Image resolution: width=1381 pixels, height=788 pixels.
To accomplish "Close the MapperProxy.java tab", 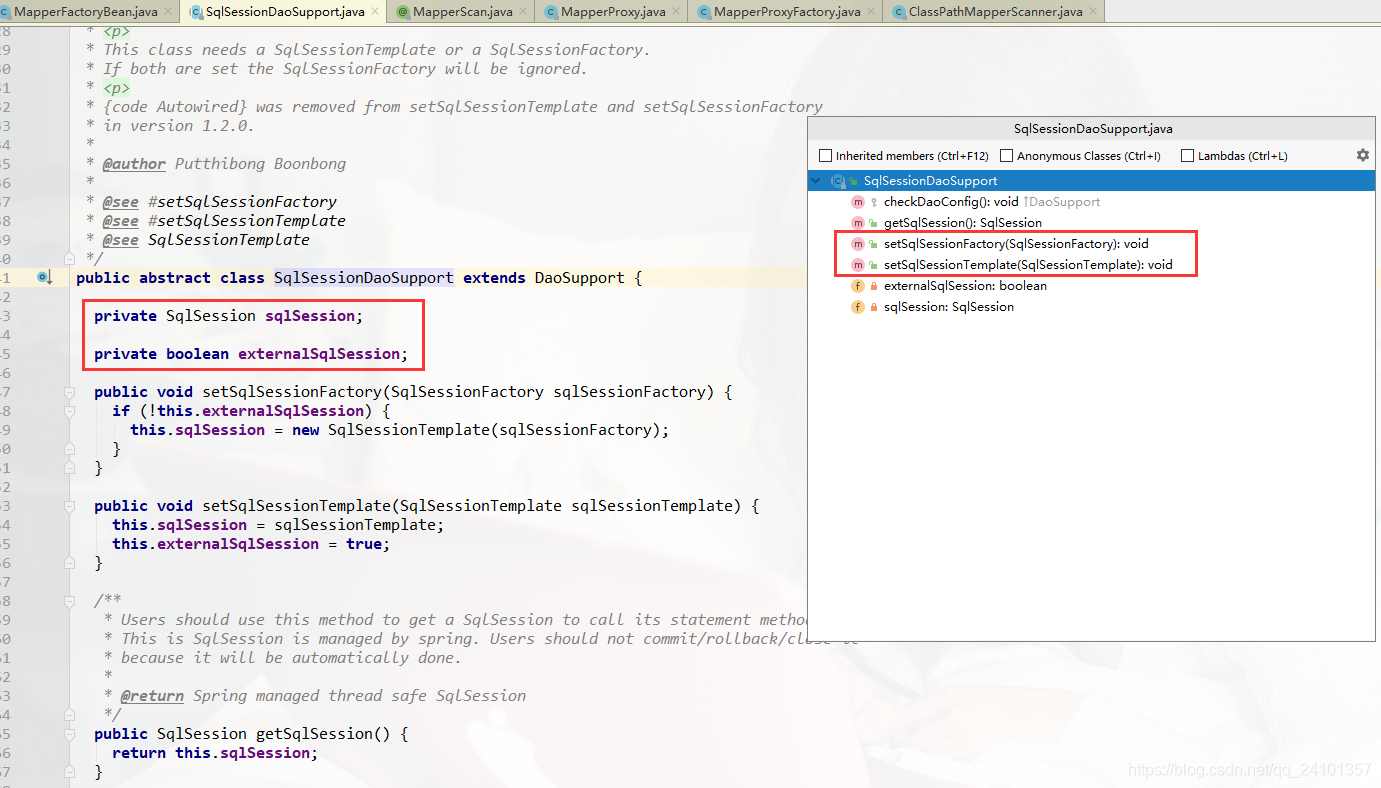I will 677,12.
